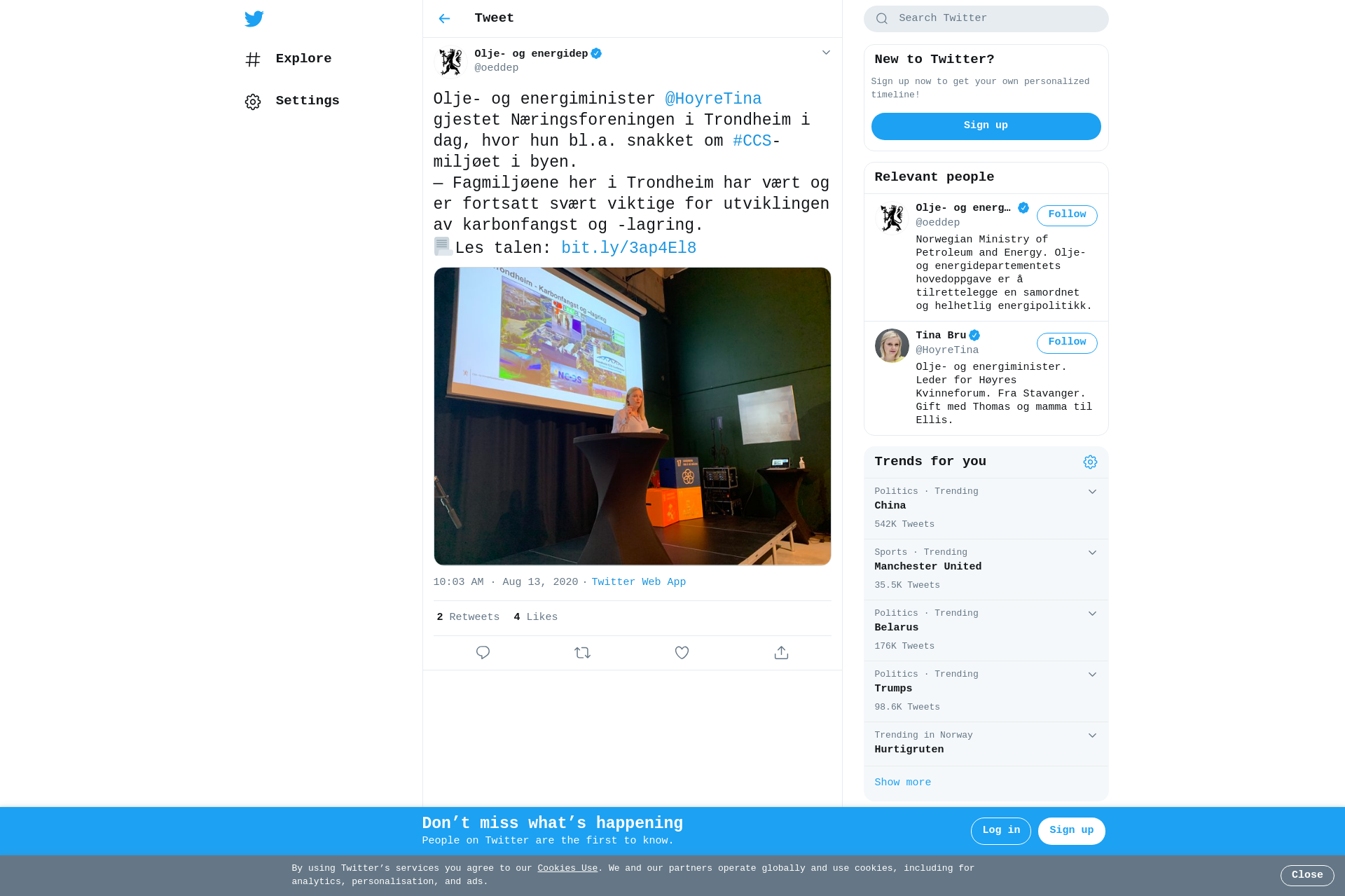The width and height of the screenshot is (1345, 896).
Task: Click the Search Twitter input field
Action: click(x=986, y=19)
